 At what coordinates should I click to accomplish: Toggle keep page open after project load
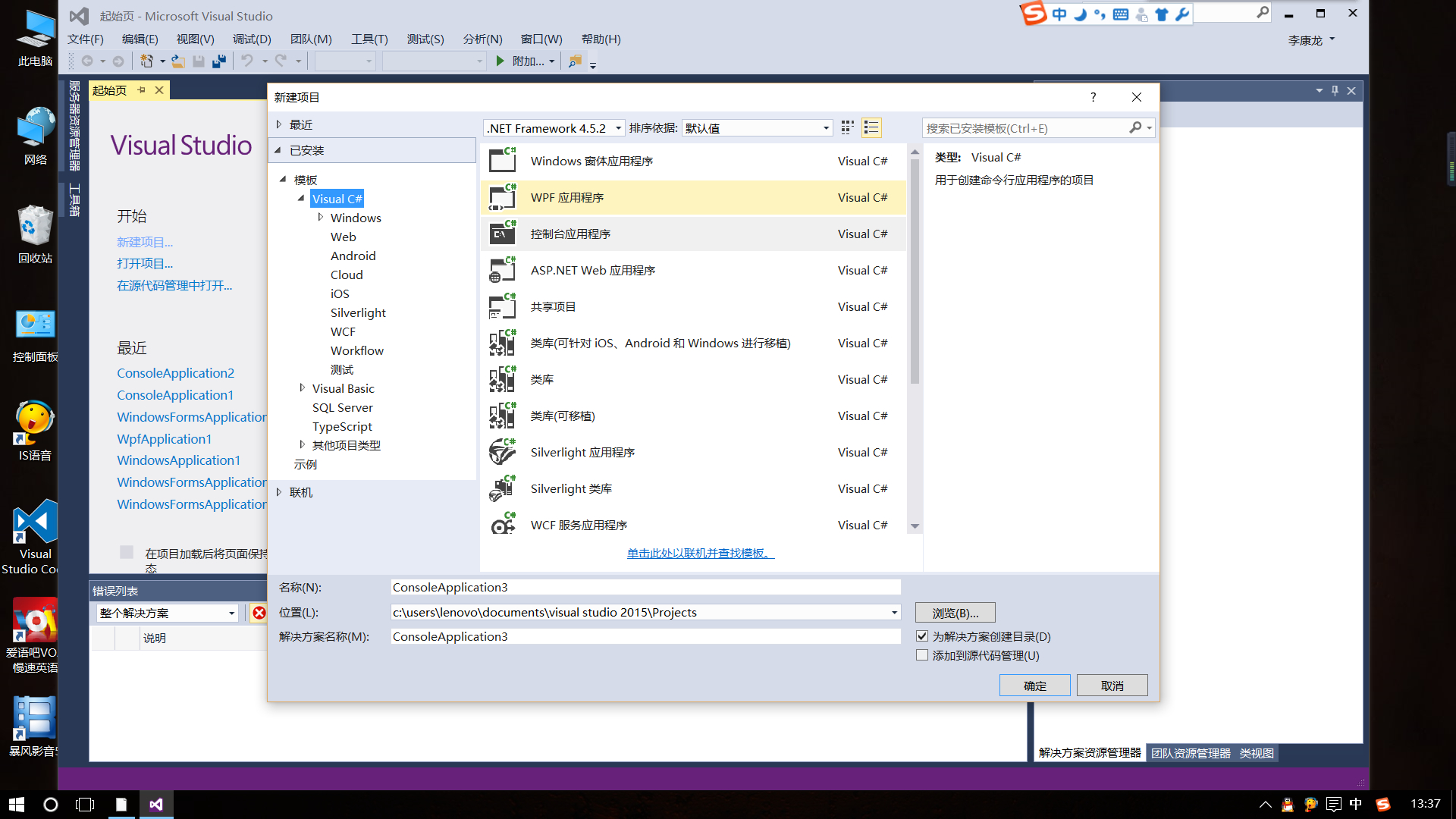[x=127, y=553]
